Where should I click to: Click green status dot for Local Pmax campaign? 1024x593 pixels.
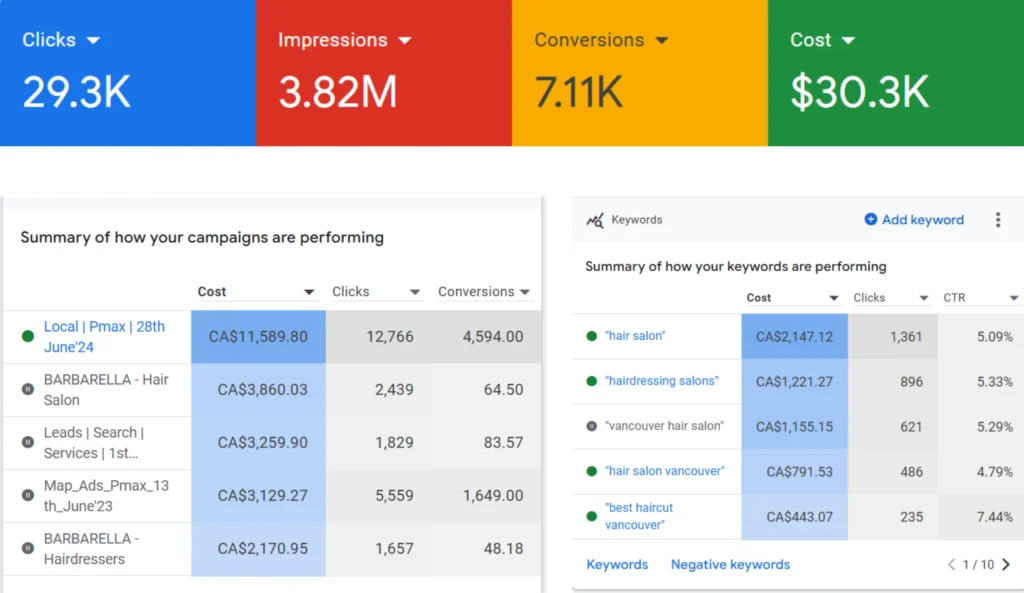(x=28, y=337)
